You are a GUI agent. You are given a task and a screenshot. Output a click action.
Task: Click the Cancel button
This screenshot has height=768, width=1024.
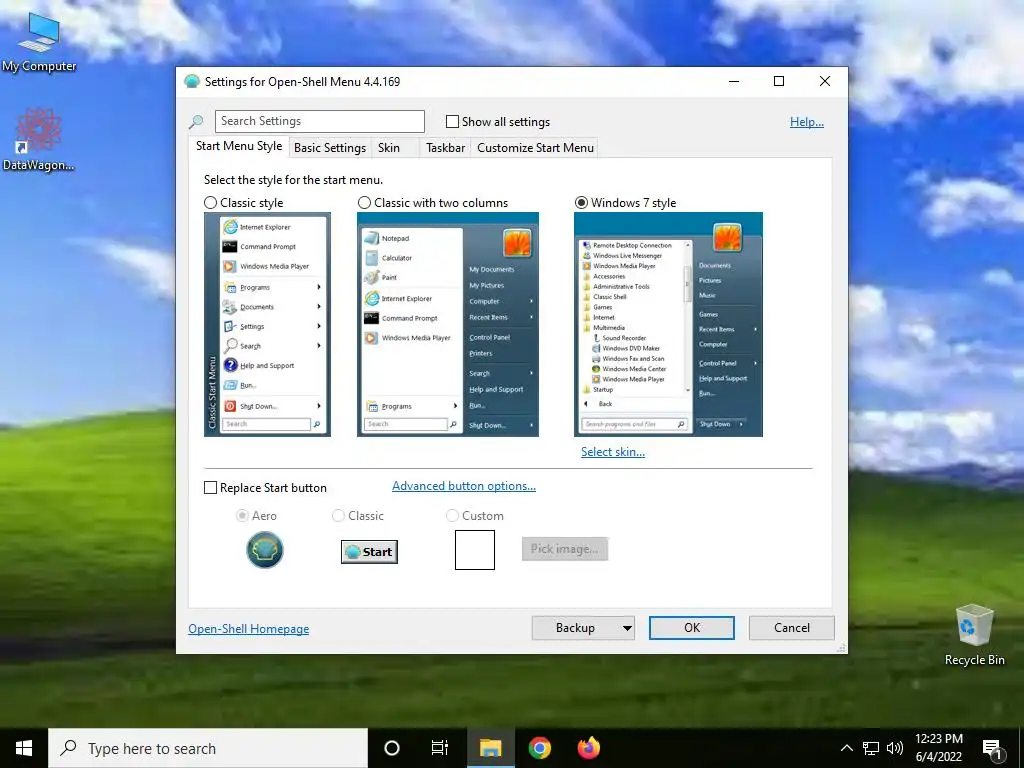pyautogui.click(x=792, y=628)
